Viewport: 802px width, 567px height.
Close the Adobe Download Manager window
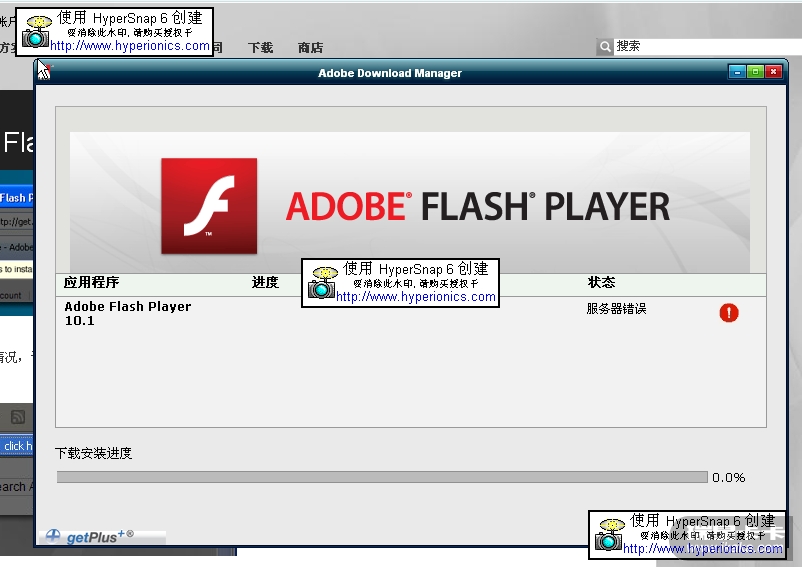point(774,72)
